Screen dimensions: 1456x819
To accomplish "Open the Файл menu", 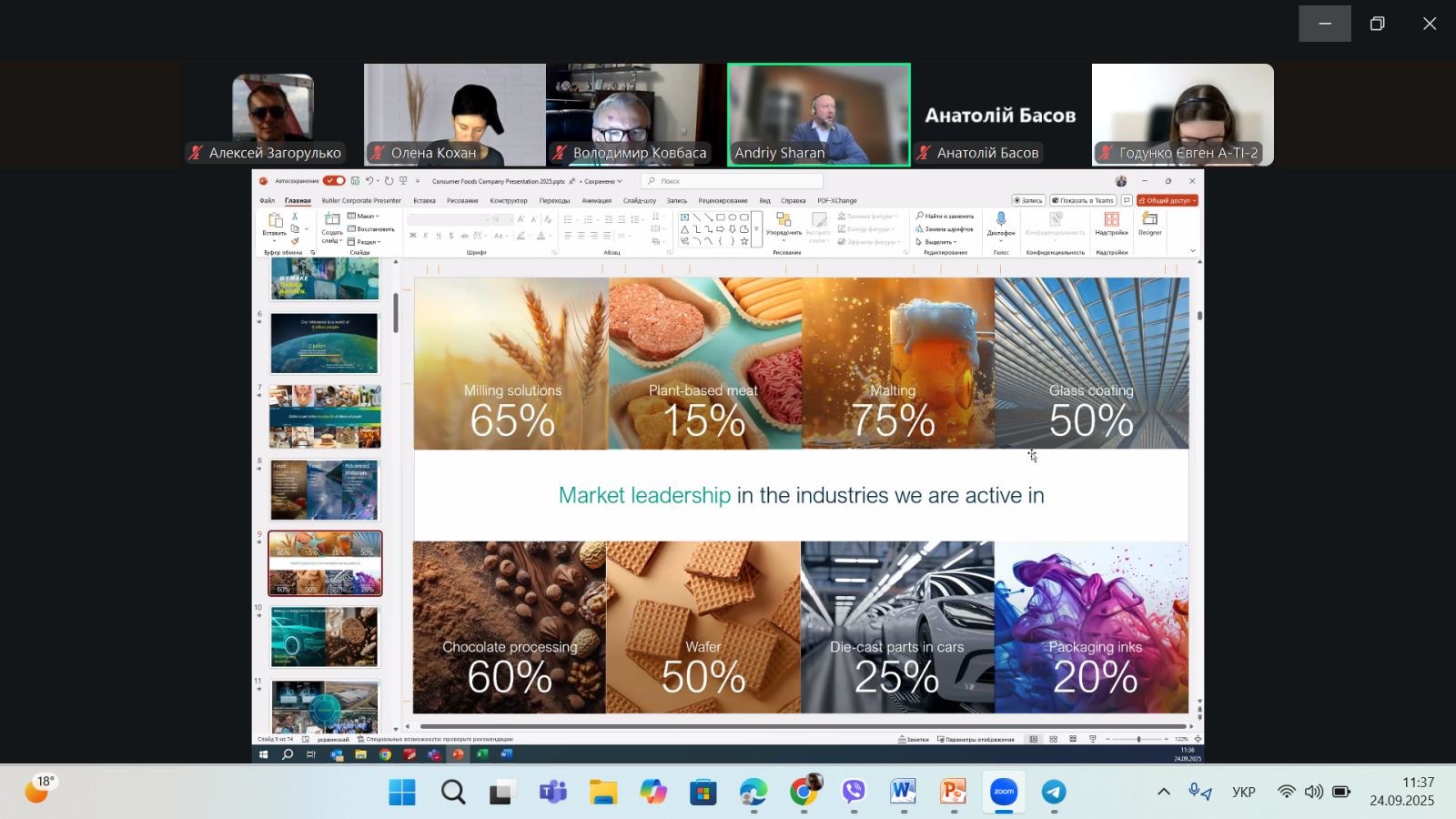I will pos(268,200).
